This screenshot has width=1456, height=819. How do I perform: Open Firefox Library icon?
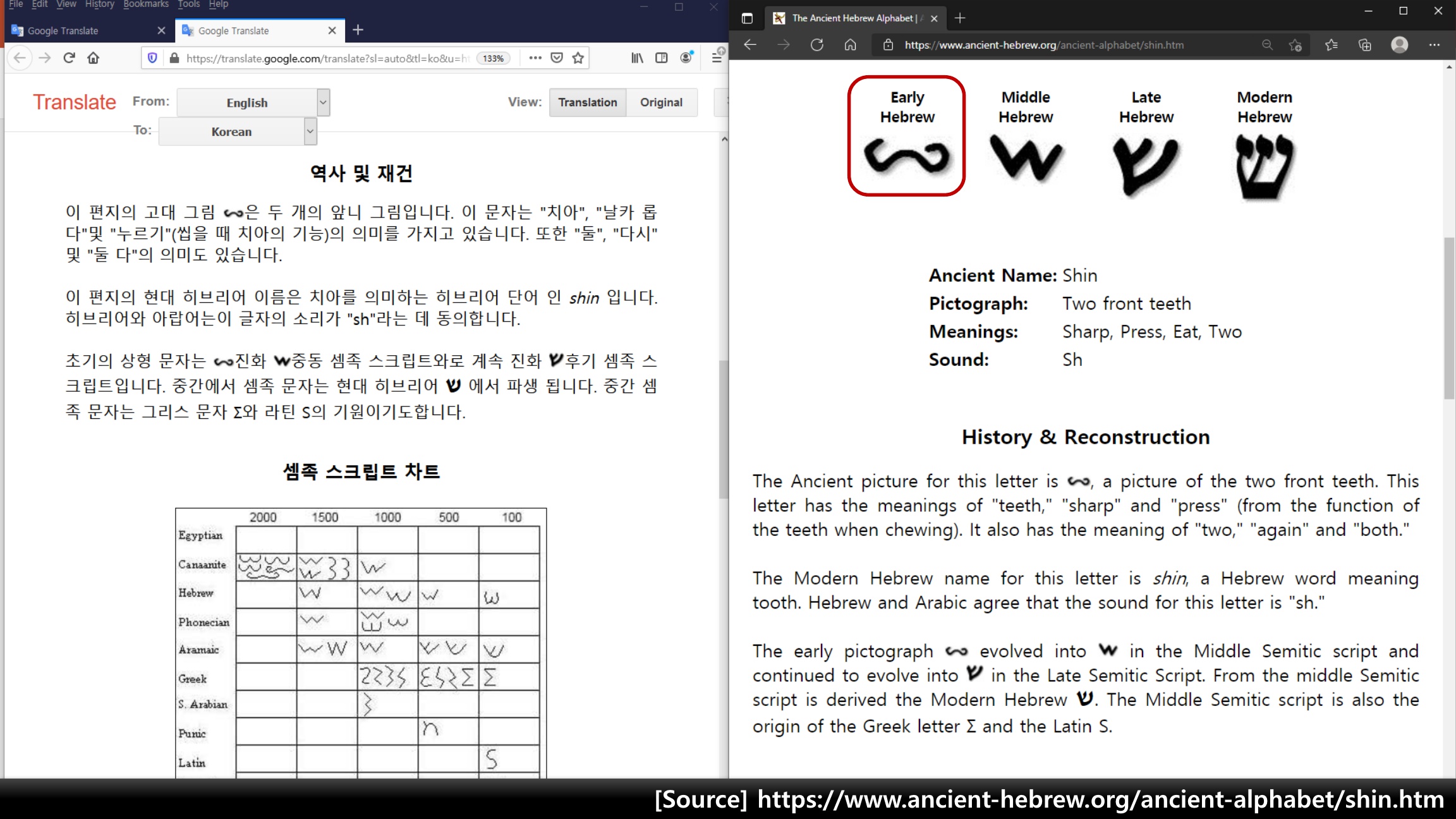point(637,58)
